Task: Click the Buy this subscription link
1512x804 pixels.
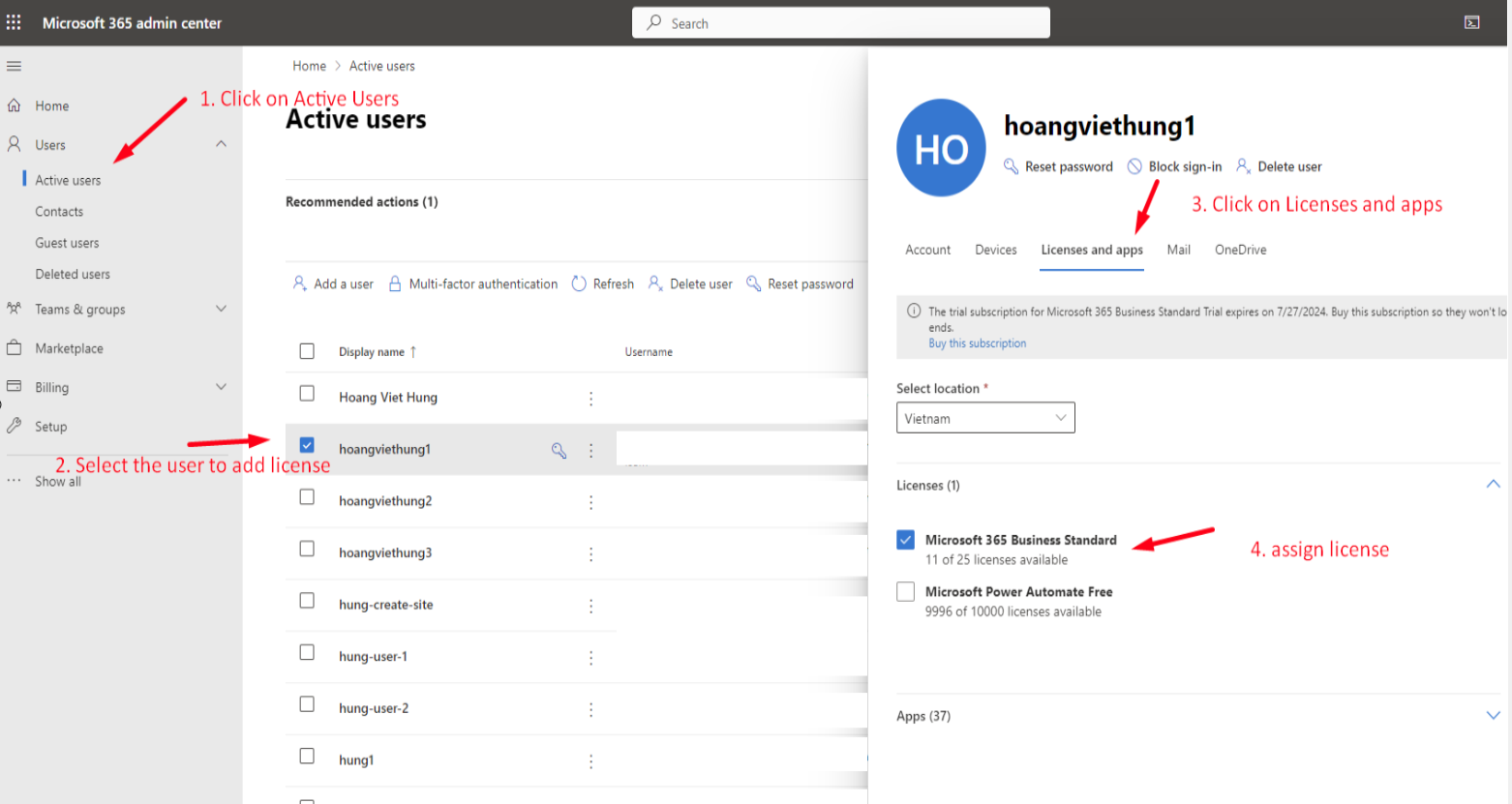Action: coord(977,343)
